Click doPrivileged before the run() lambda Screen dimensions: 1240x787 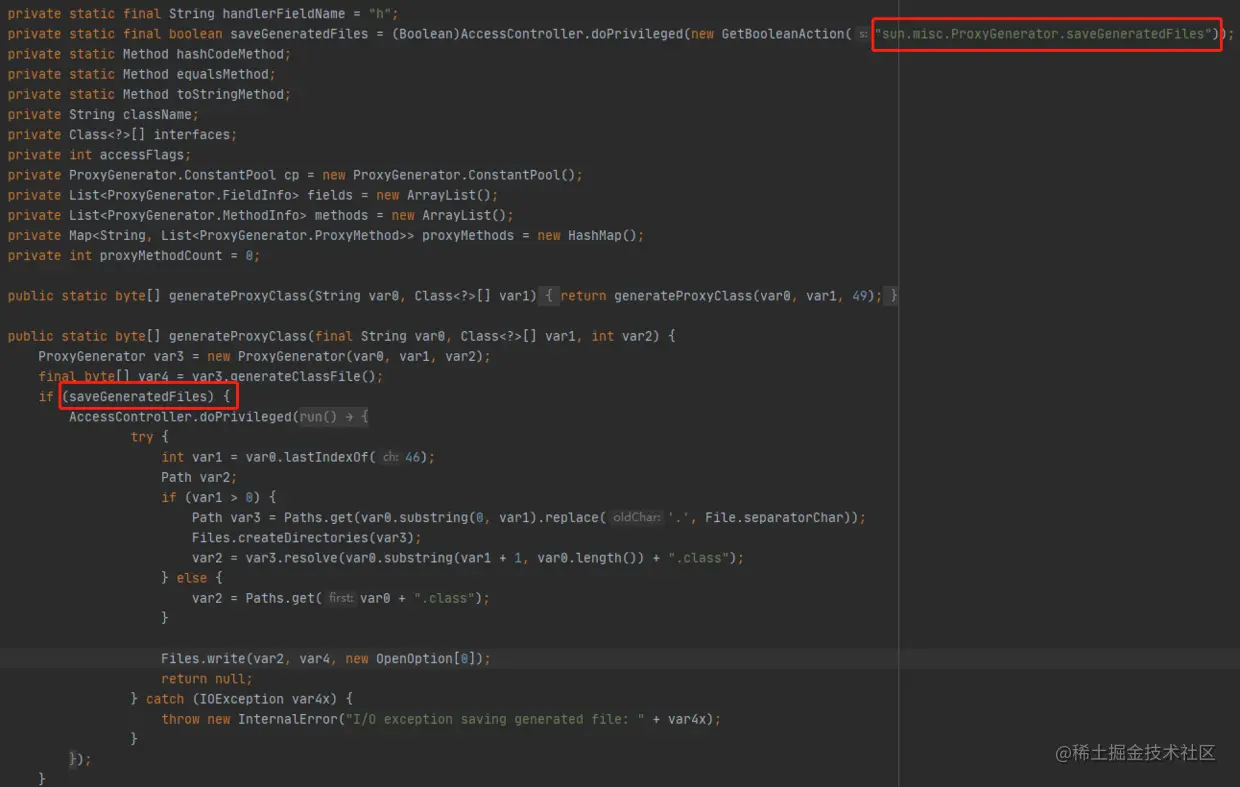coord(245,417)
